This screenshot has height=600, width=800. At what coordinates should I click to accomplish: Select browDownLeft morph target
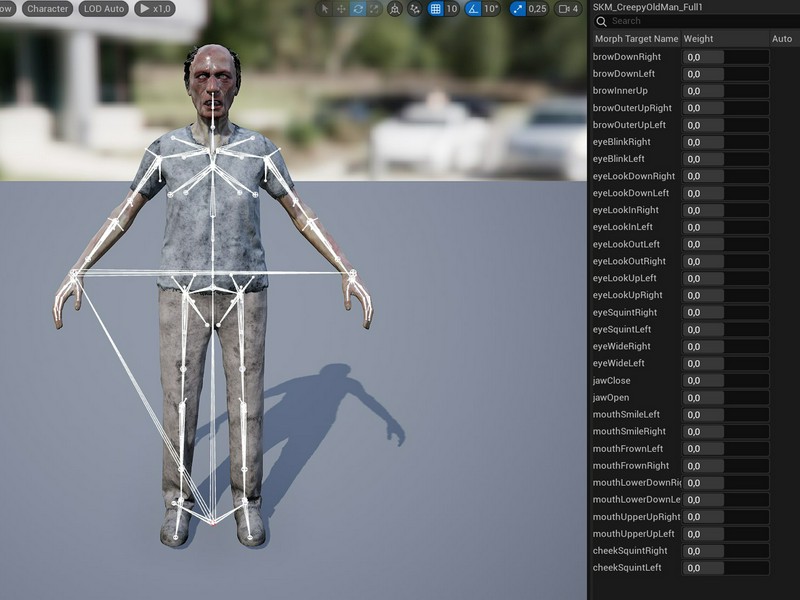click(x=623, y=73)
